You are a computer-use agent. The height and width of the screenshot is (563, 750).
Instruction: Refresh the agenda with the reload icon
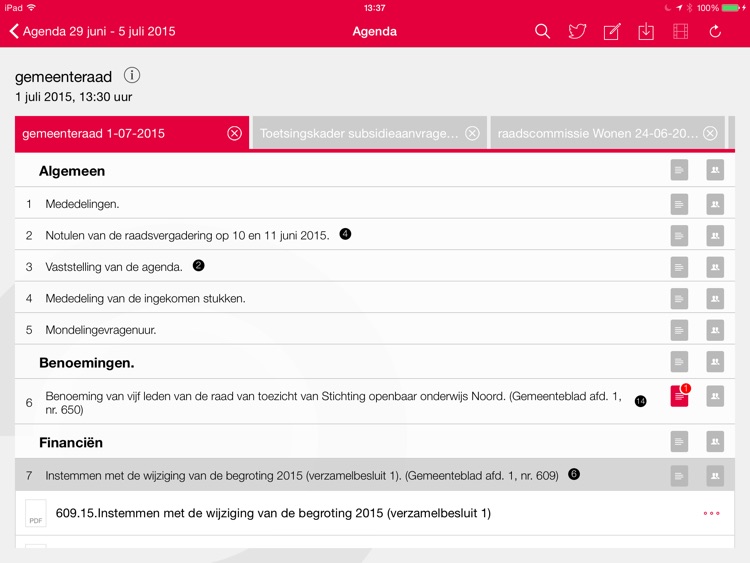pos(715,31)
